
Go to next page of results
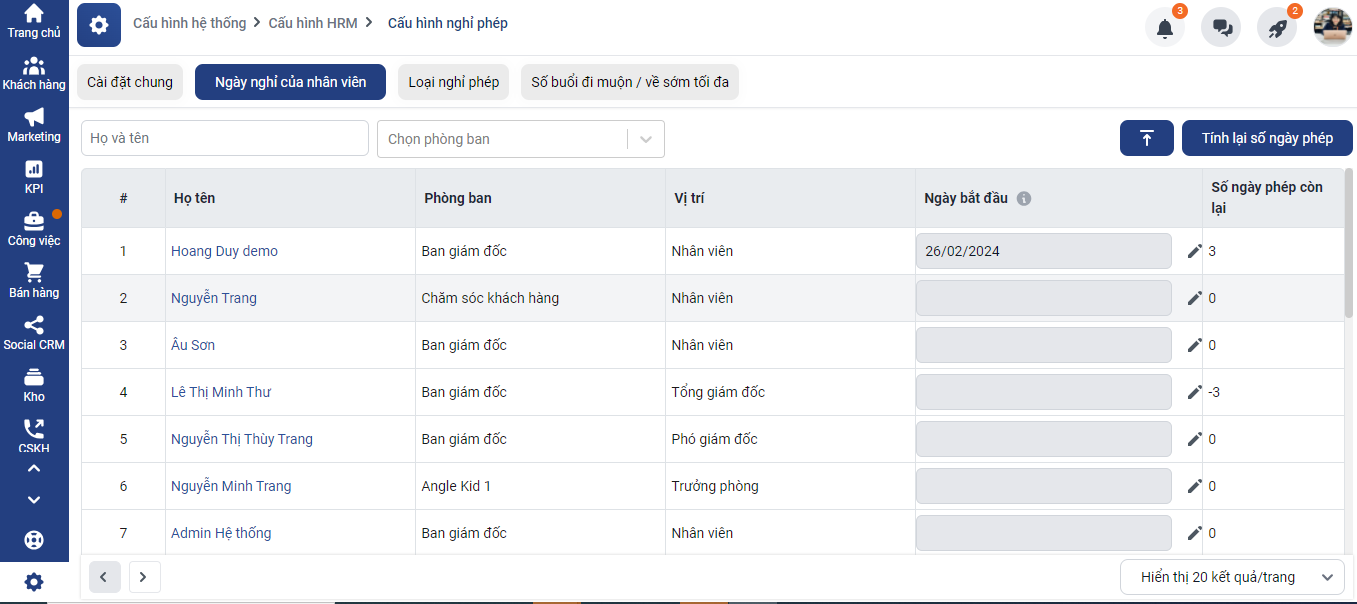(144, 577)
